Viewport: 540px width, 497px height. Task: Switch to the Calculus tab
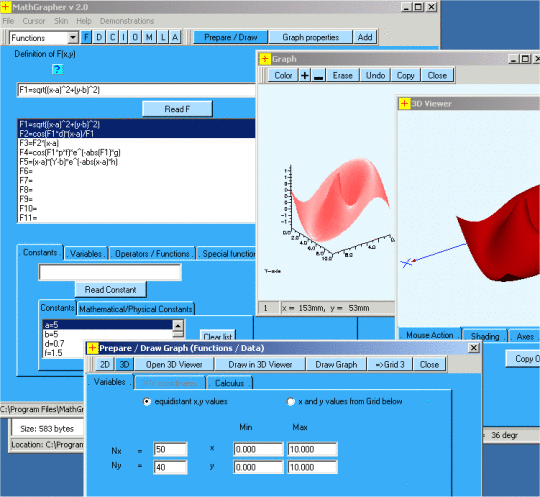[x=230, y=383]
